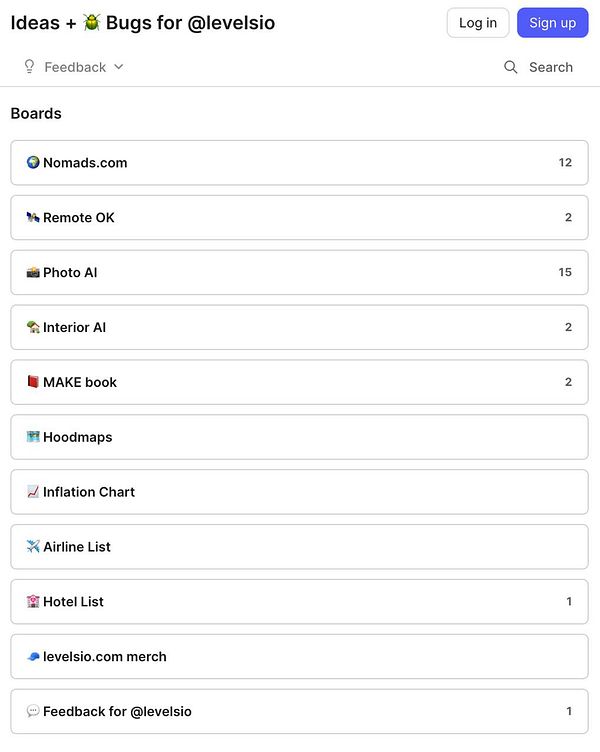Click the camera icon beside Photo AI

[33, 273]
